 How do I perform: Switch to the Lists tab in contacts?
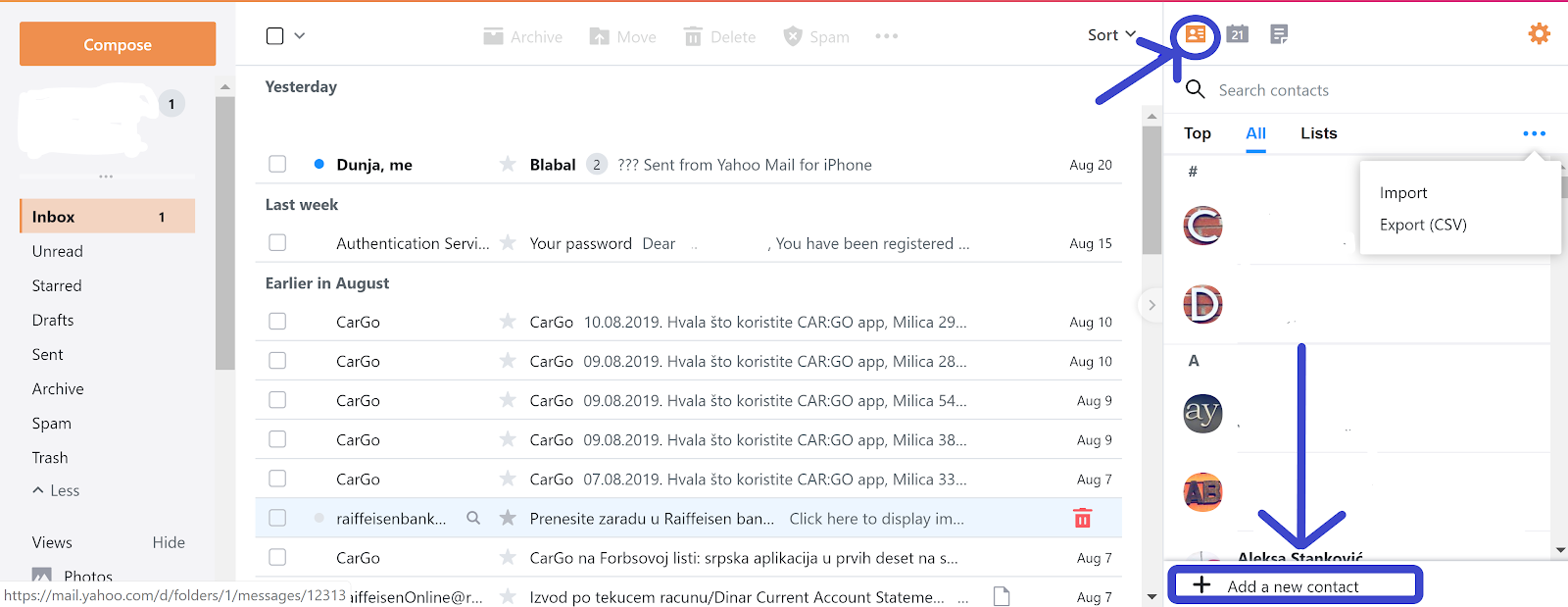1317,133
